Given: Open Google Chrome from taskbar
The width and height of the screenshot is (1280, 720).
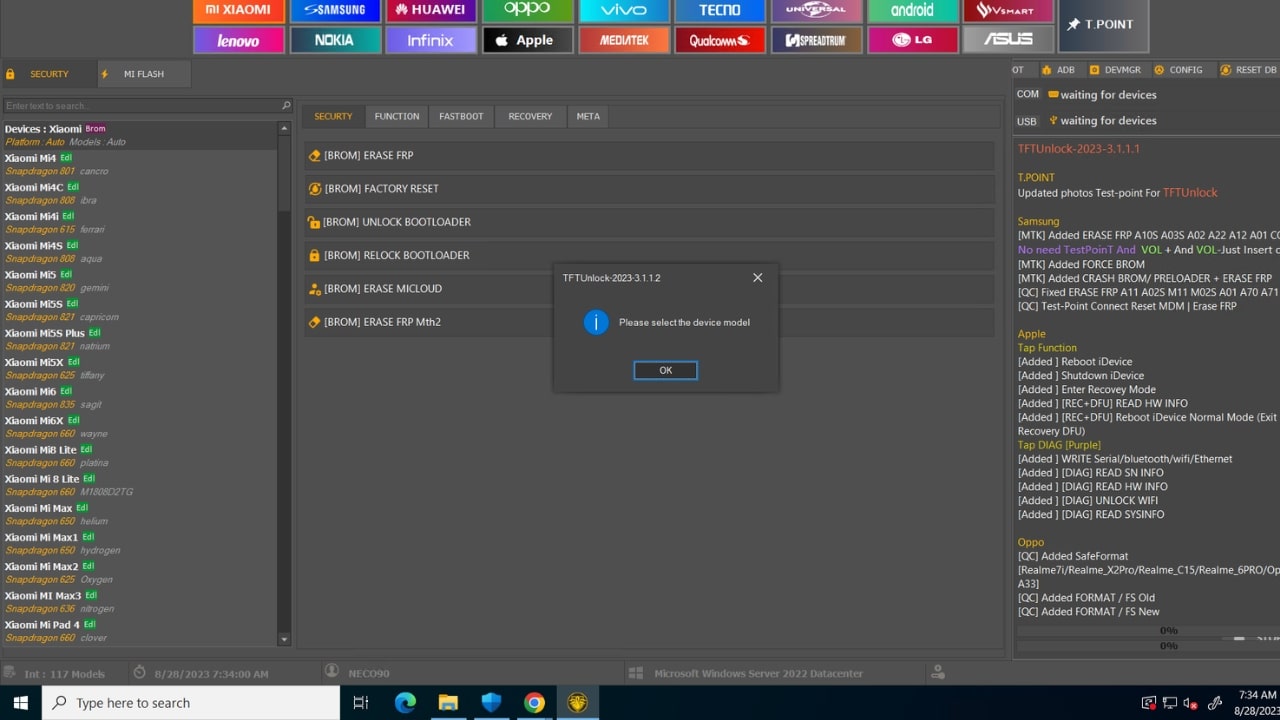Looking at the screenshot, I should click(534, 703).
